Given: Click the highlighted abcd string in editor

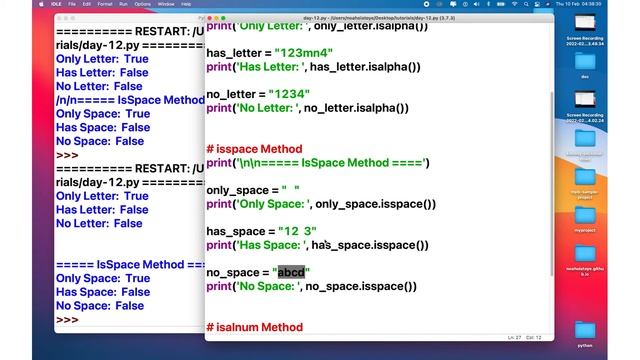Looking at the screenshot, I should coord(291,272).
